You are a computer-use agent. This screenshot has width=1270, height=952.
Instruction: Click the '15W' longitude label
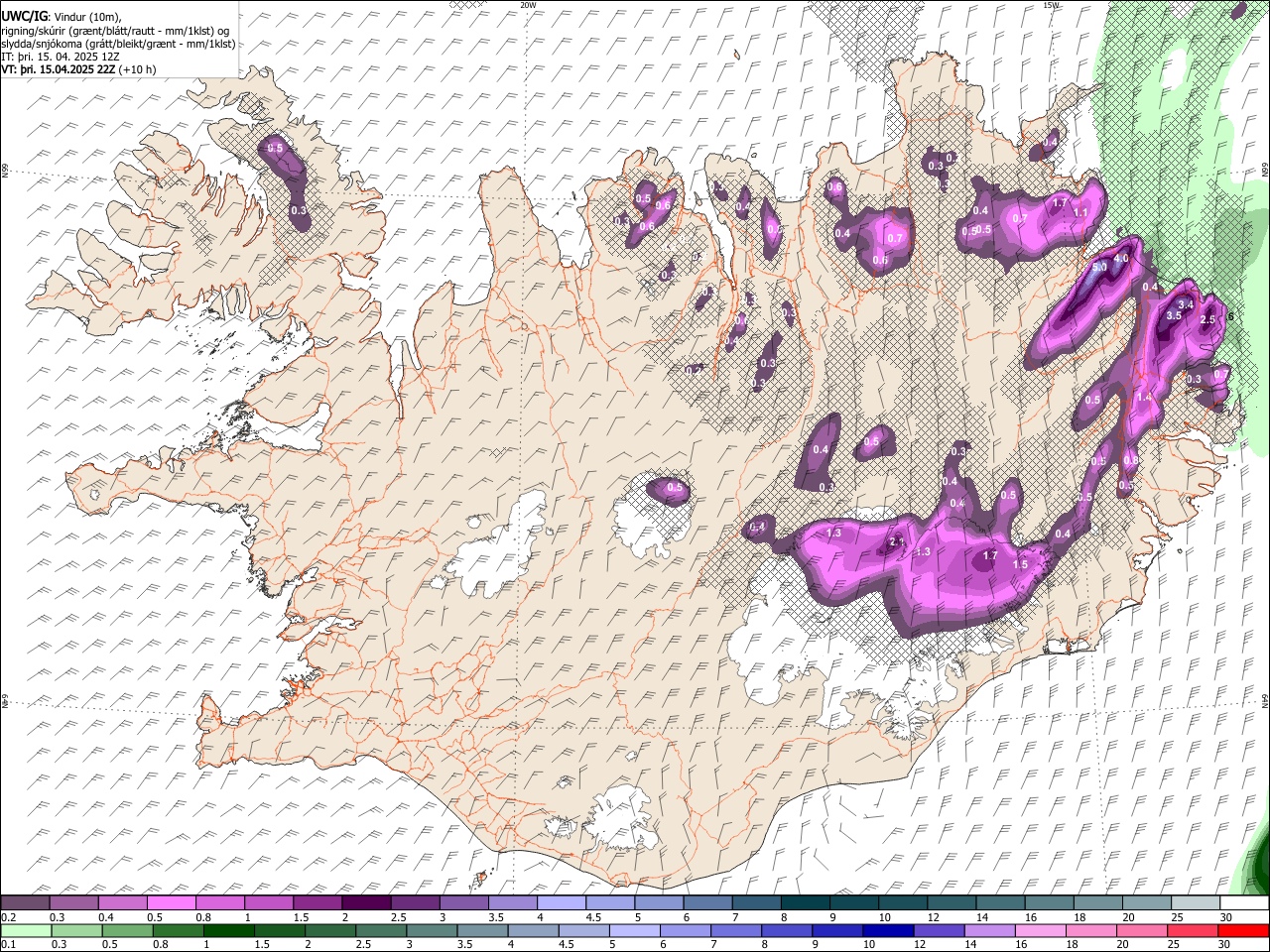click(x=1051, y=5)
